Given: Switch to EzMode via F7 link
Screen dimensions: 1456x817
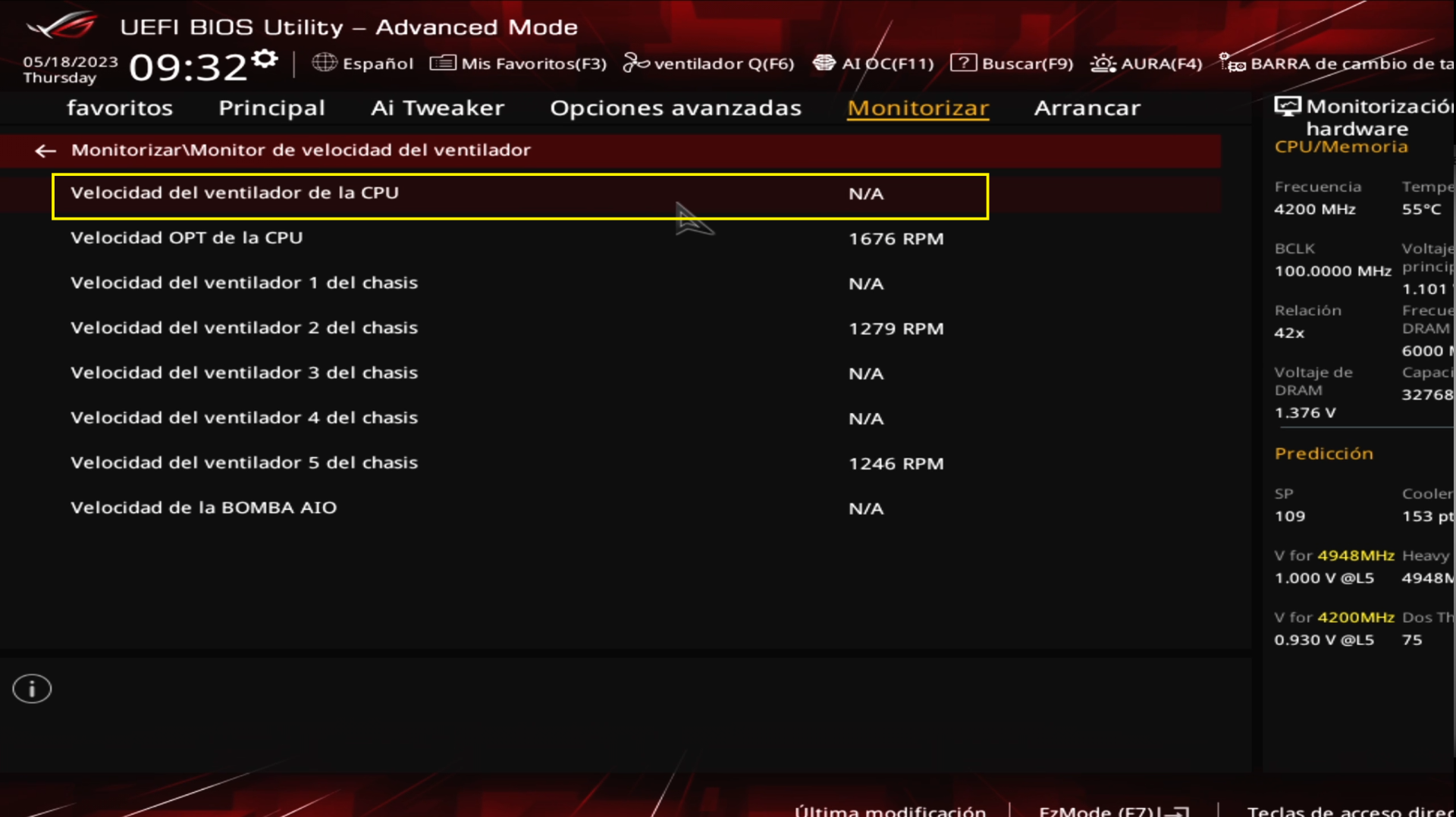Looking at the screenshot, I should point(1109,811).
